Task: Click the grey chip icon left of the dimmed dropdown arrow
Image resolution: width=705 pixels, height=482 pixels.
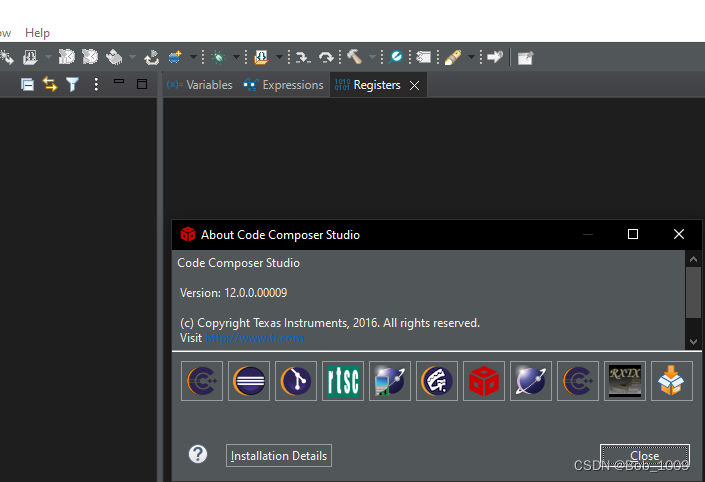Action: [114, 57]
